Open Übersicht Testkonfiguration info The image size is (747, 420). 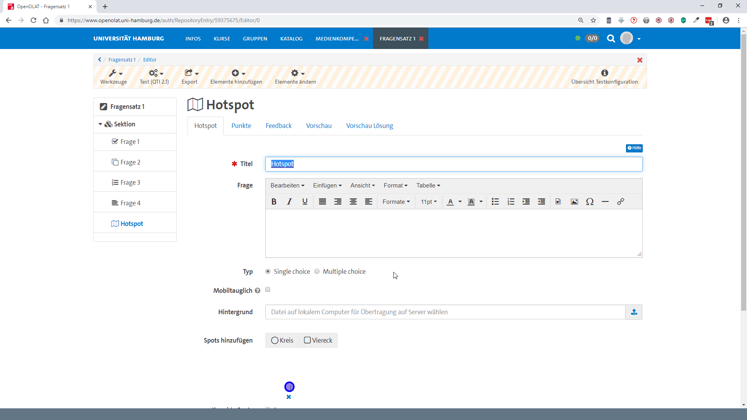click(x=604, y=77)
